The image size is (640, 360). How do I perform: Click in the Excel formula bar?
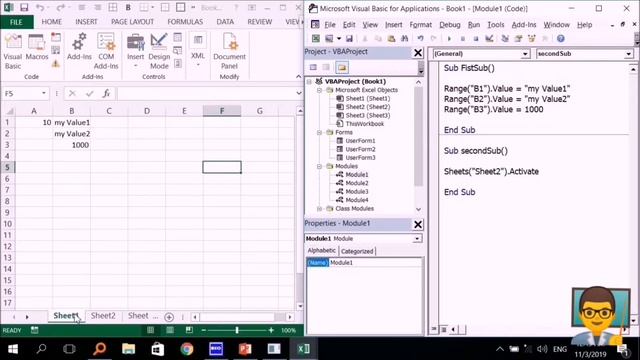tap(205, 93)
